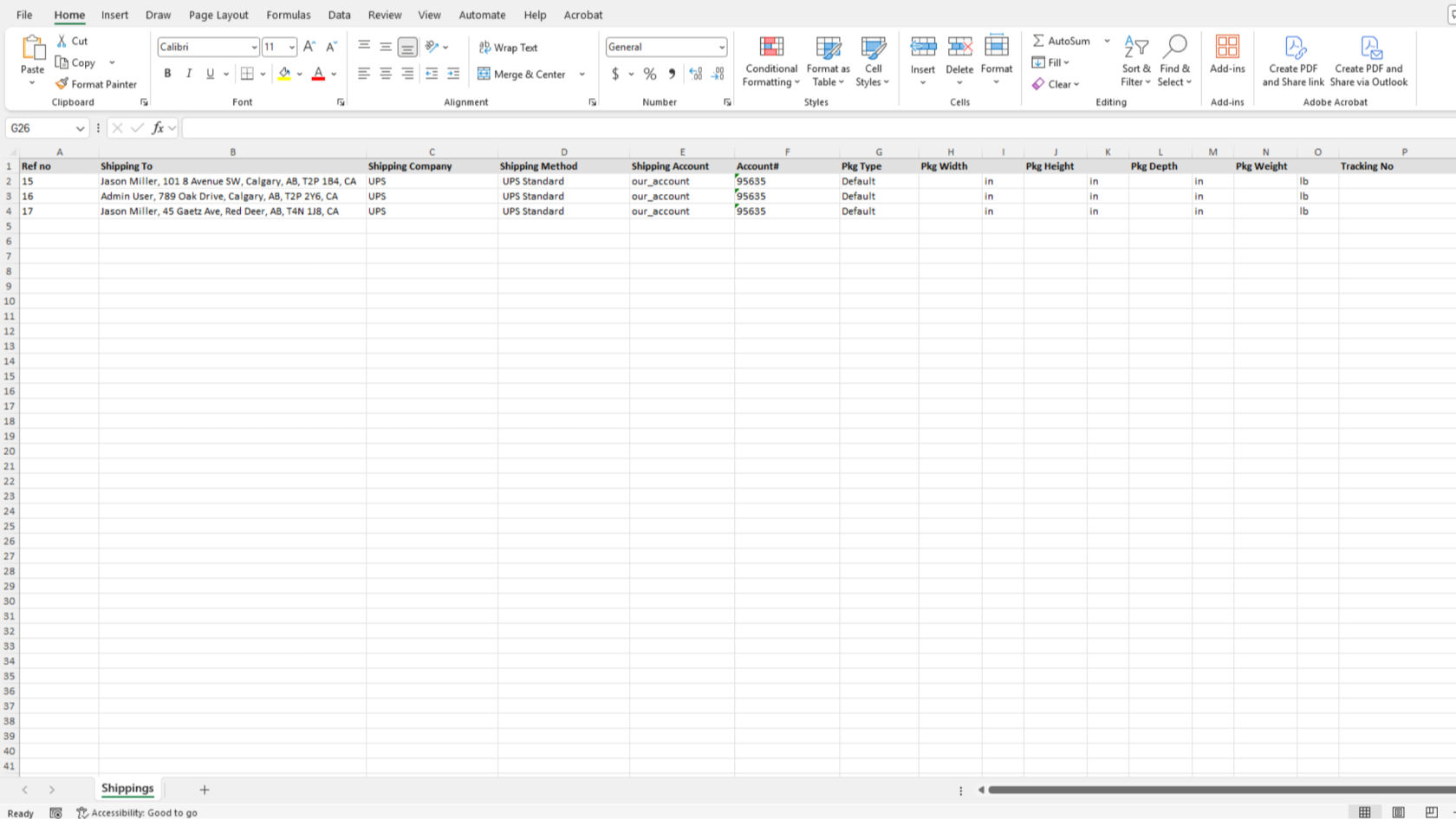Click the Percent Style icon

click(649, 74)
